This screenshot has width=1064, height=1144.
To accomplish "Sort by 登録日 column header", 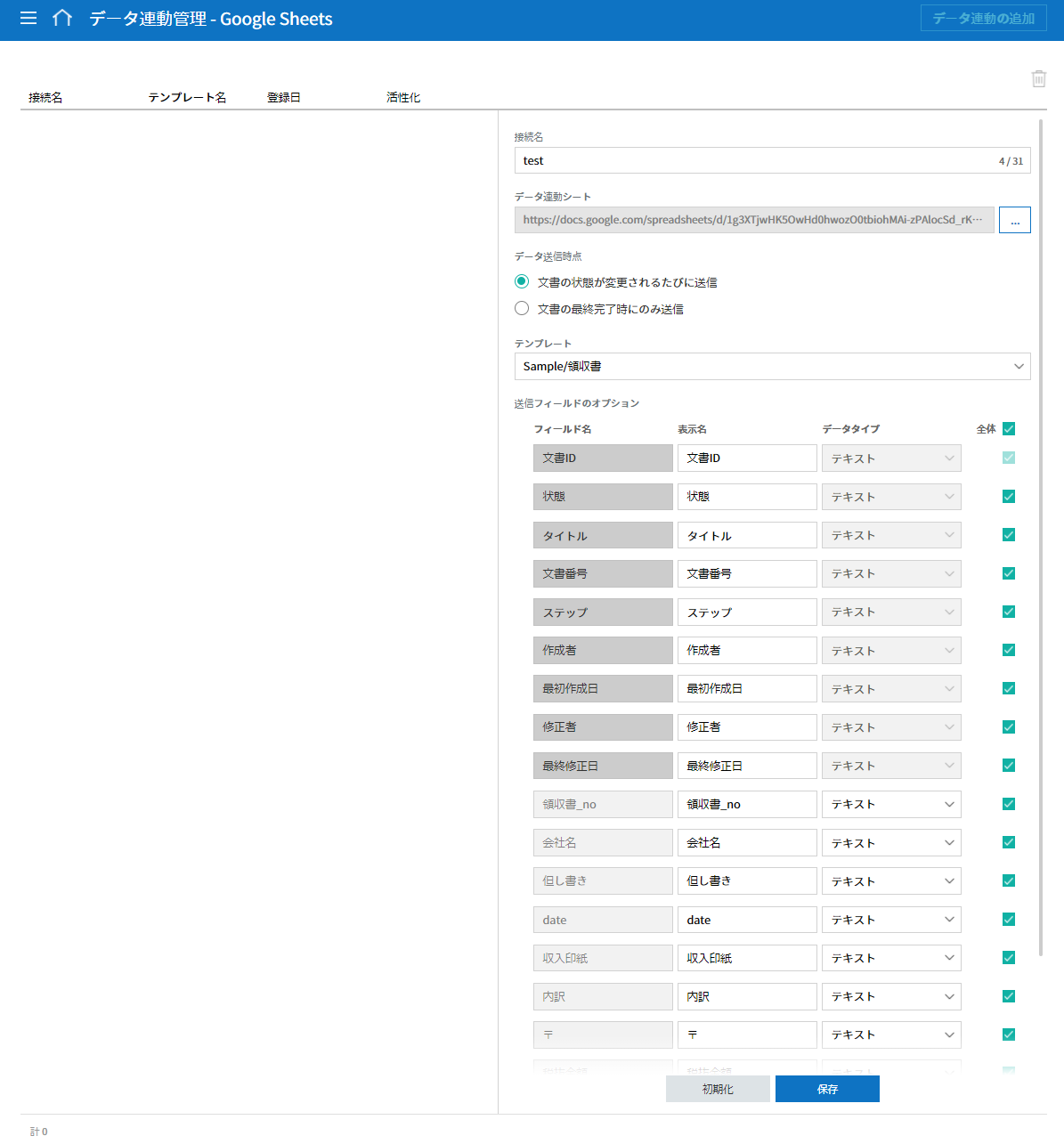I will click(284, 98).
